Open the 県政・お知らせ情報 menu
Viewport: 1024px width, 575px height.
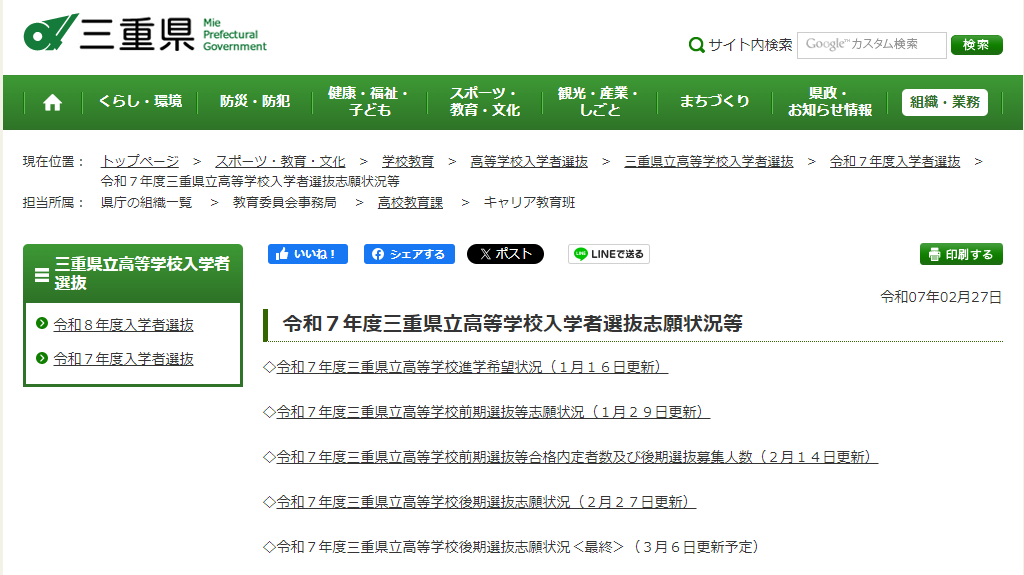click(x=829, y=102)
